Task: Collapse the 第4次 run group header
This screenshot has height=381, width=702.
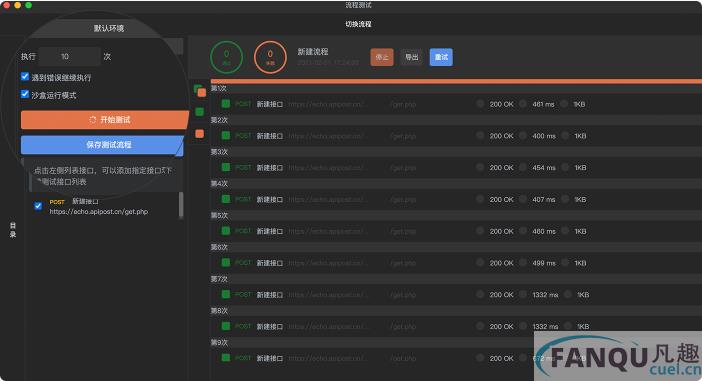Action: [x=456, y=184]
